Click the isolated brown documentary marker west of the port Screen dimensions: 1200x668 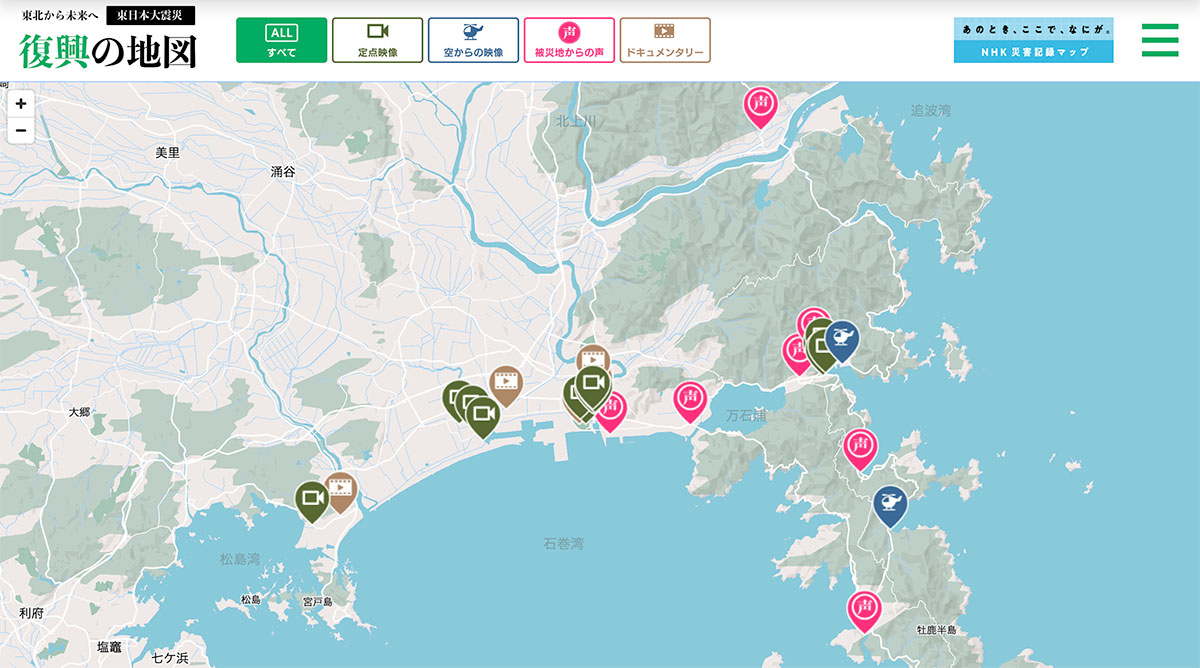tap(506, 383)
